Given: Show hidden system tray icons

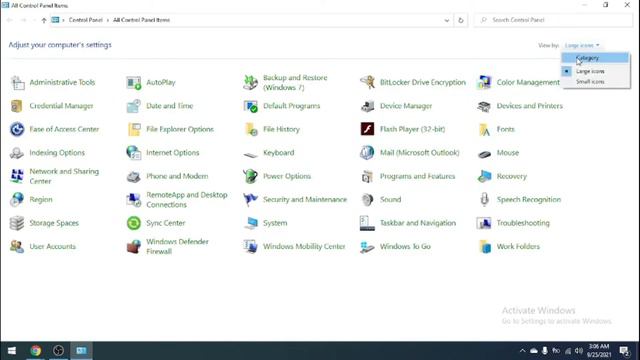Looking at the screenshot, I should 522,351.
